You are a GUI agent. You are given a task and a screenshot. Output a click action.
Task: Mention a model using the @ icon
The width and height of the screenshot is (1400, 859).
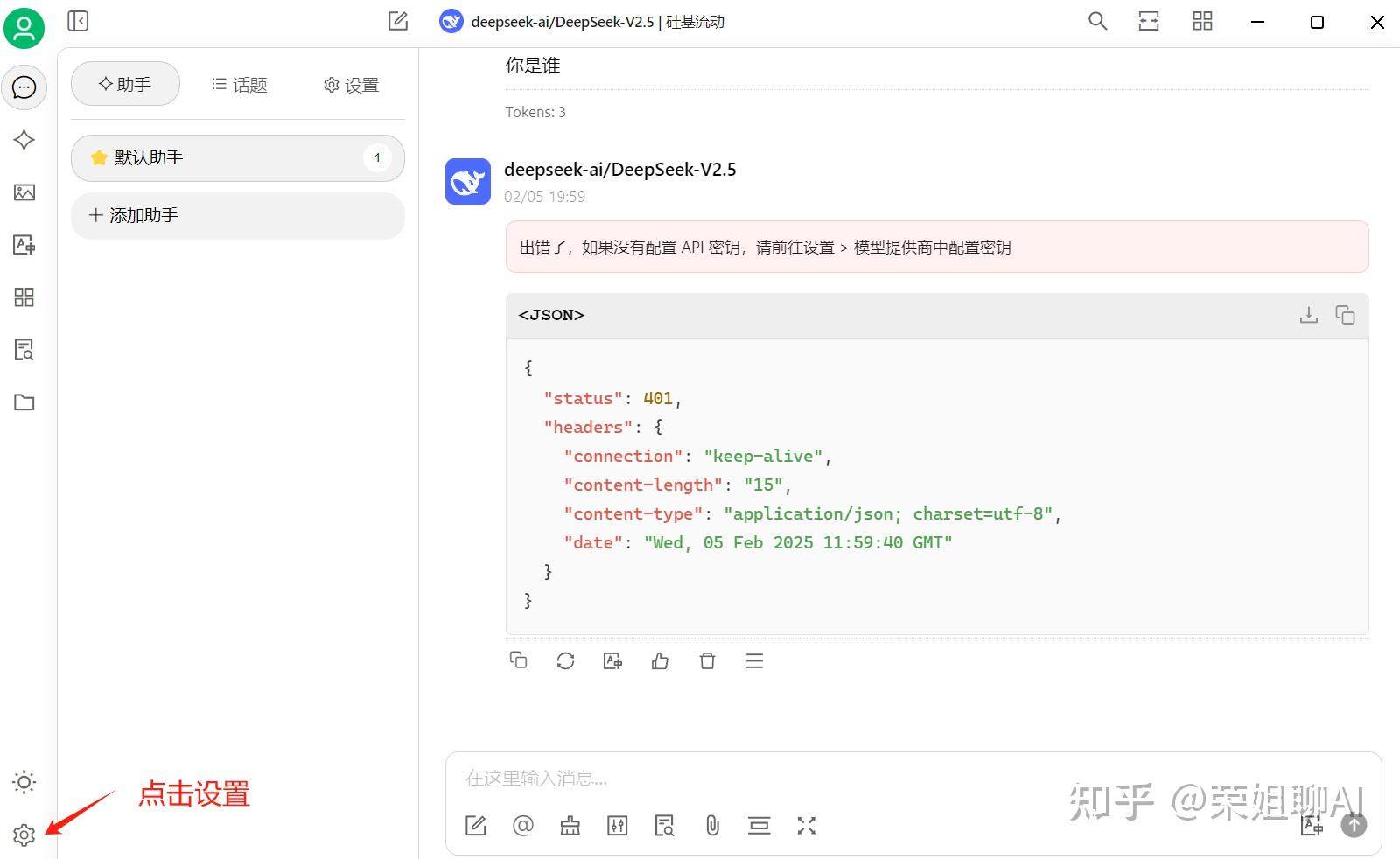pos(523,825)
